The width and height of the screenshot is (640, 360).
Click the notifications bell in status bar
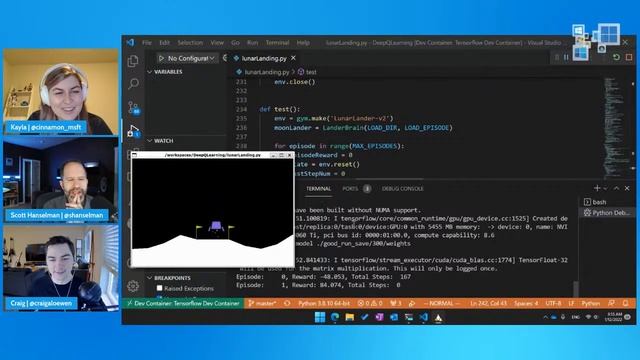[x=625, y=303]
